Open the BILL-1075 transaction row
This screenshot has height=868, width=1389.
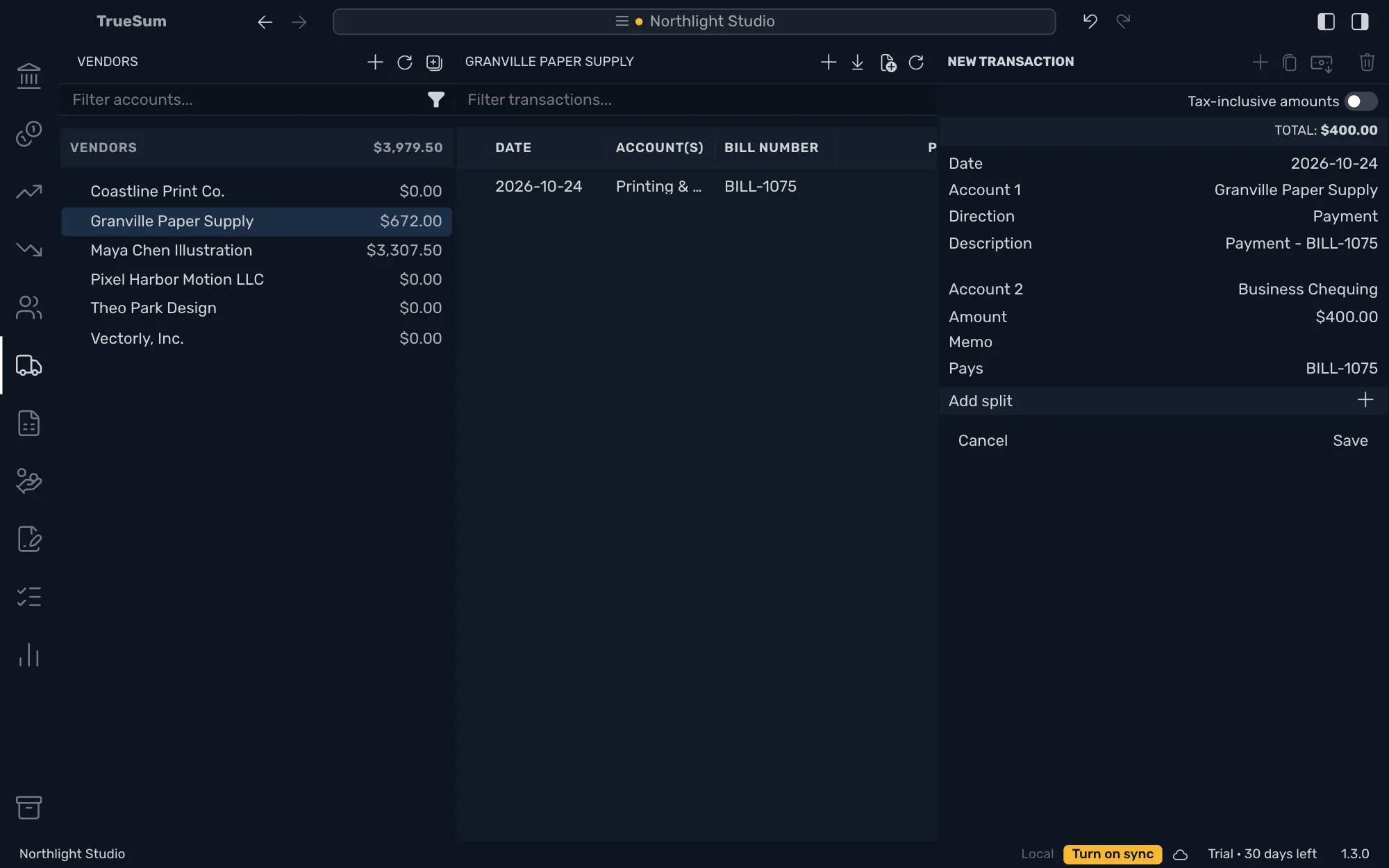pos(697,187)
